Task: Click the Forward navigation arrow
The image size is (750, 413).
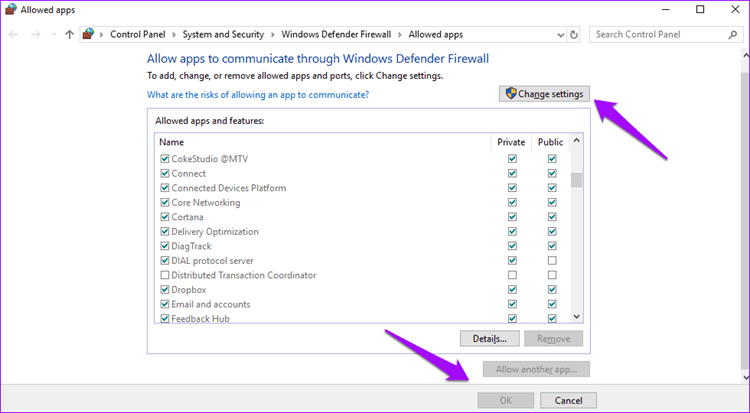Action: point(36,34)
